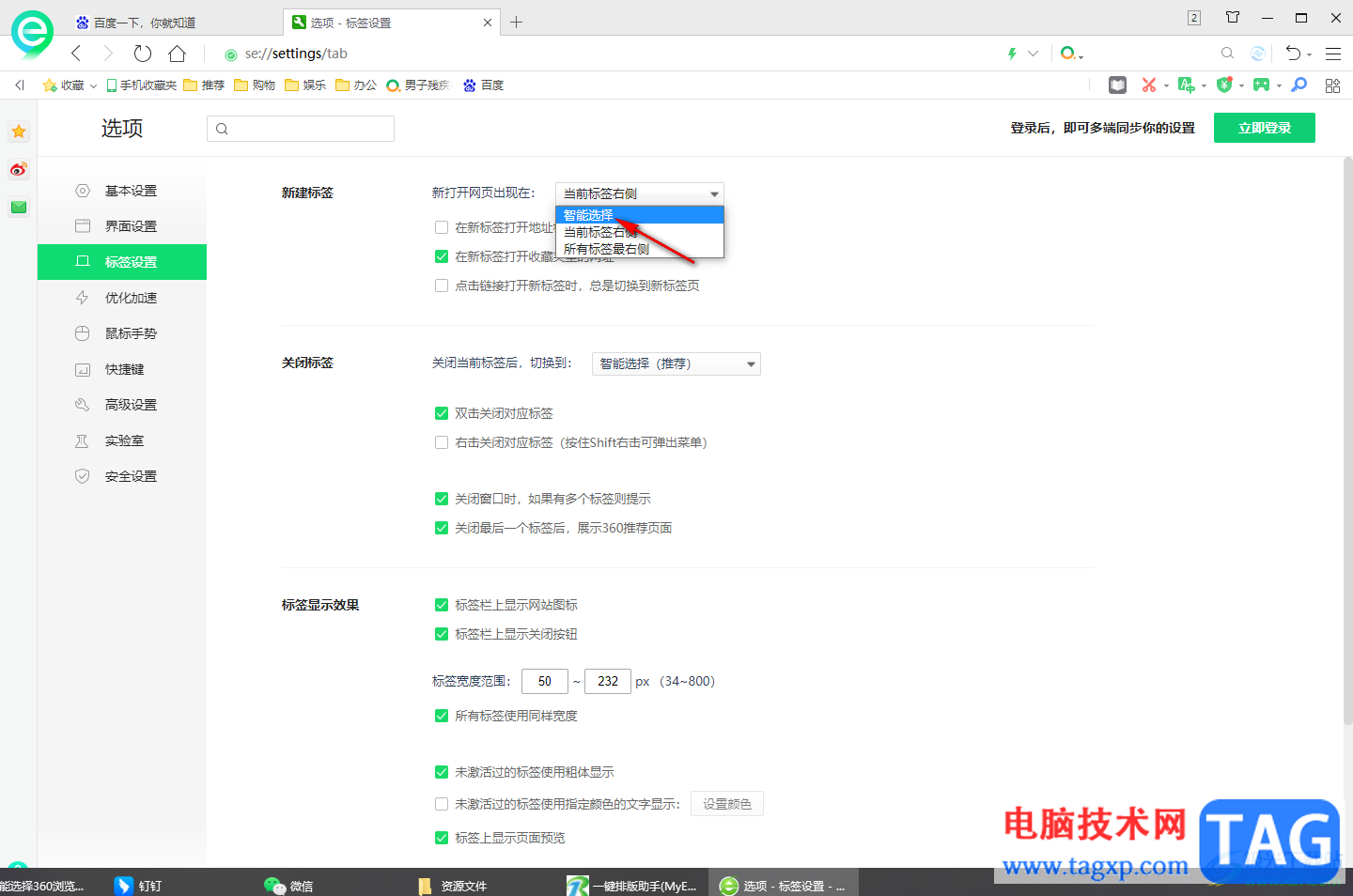
Task: Click the window count icon showing 2
Action: click(1194, 18)
